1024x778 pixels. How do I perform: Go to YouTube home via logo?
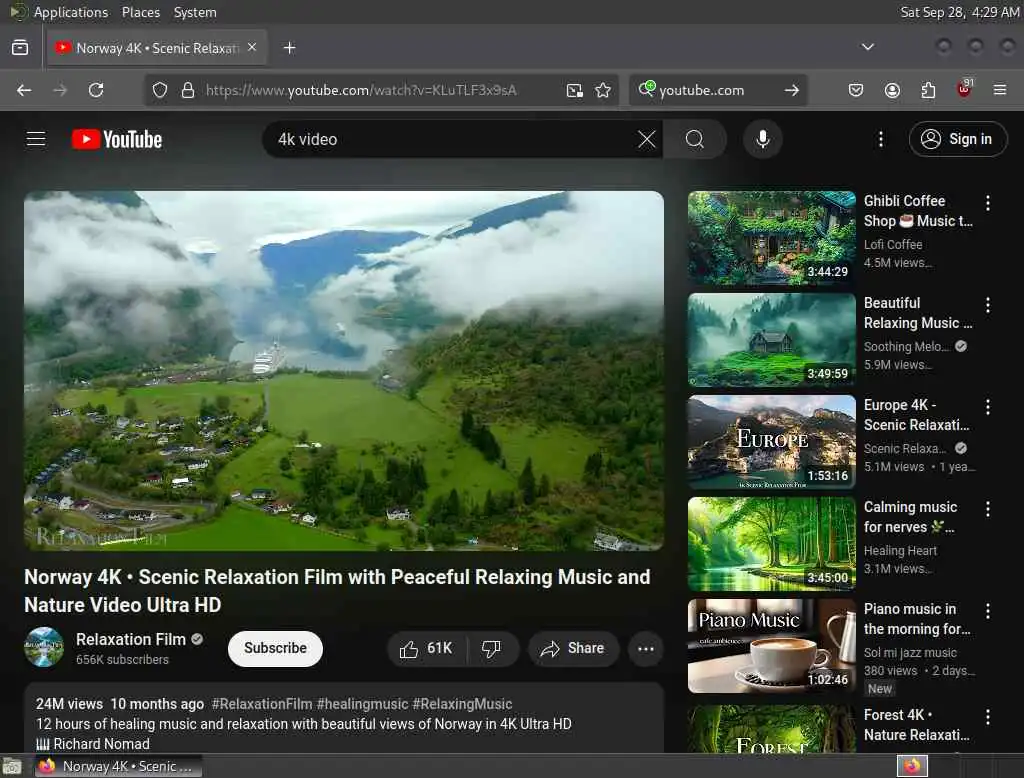[117, 139]
